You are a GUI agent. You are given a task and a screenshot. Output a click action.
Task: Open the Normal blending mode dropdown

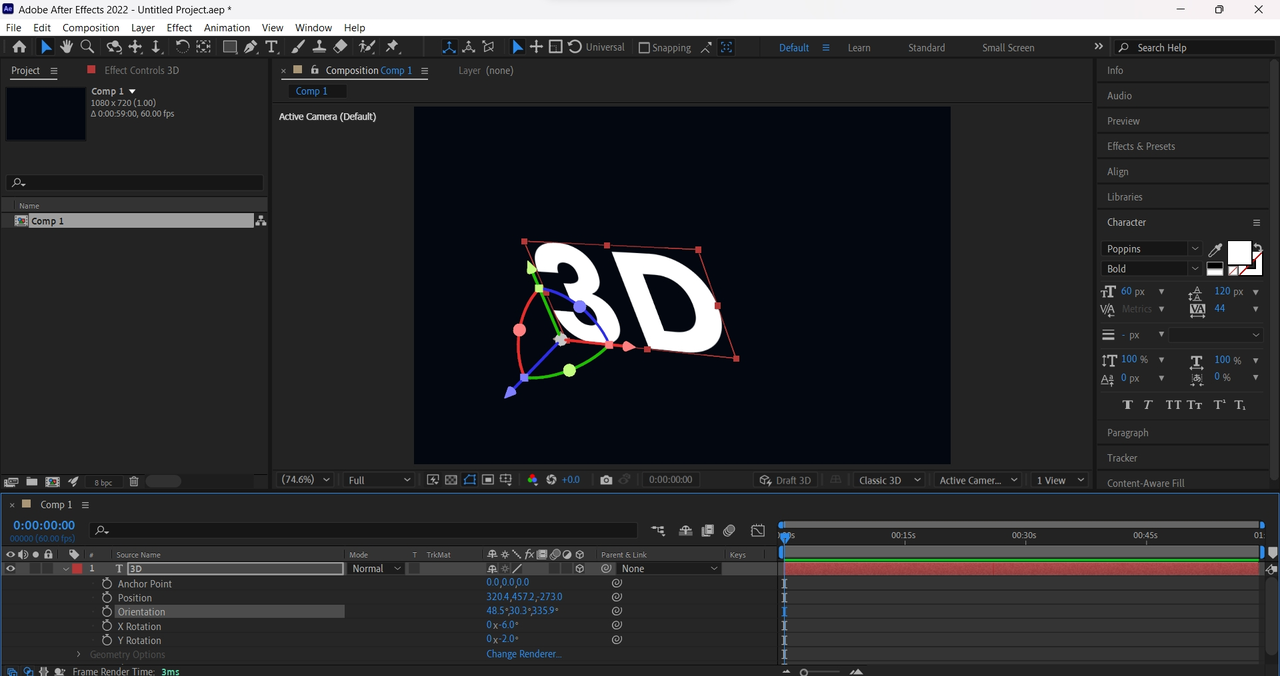pos(376,569)
